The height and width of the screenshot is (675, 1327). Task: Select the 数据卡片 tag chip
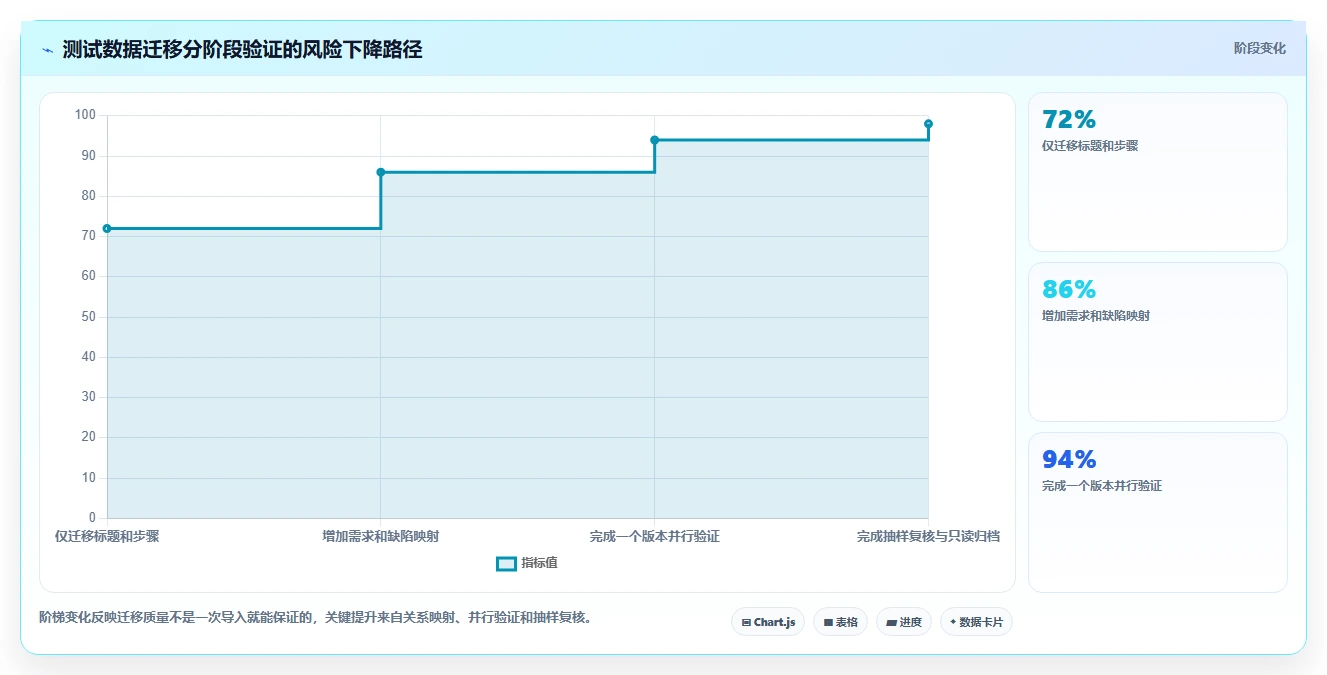tap(976, 622)
